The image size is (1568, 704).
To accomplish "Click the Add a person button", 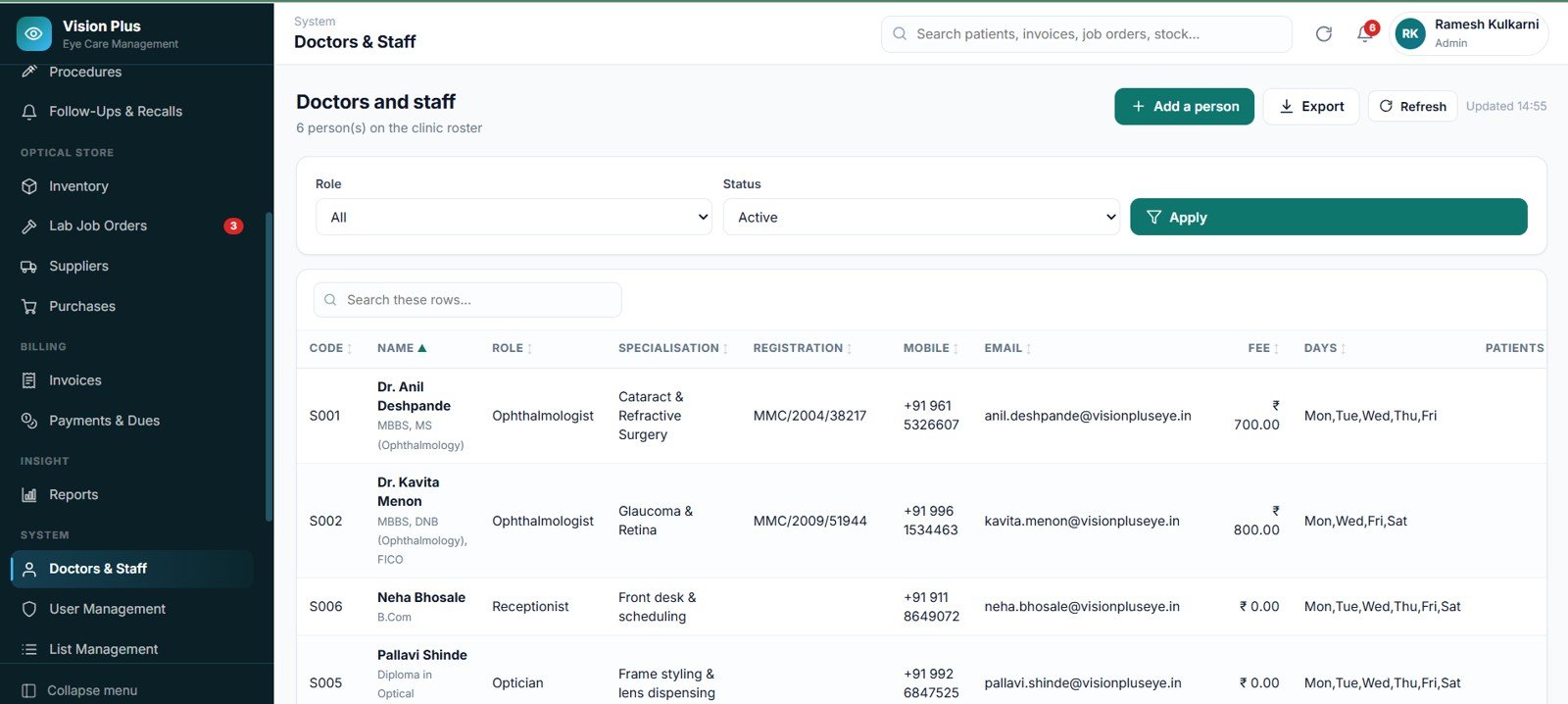I will [x=1184, y=106].
